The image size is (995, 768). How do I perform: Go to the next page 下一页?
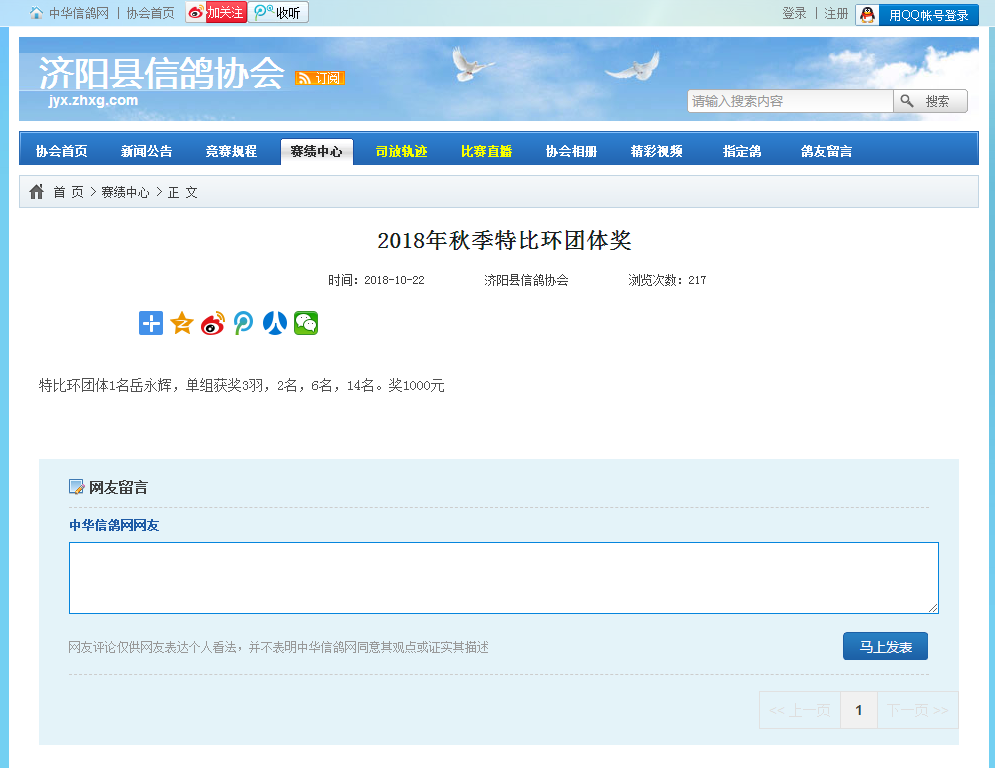[918, 710]
